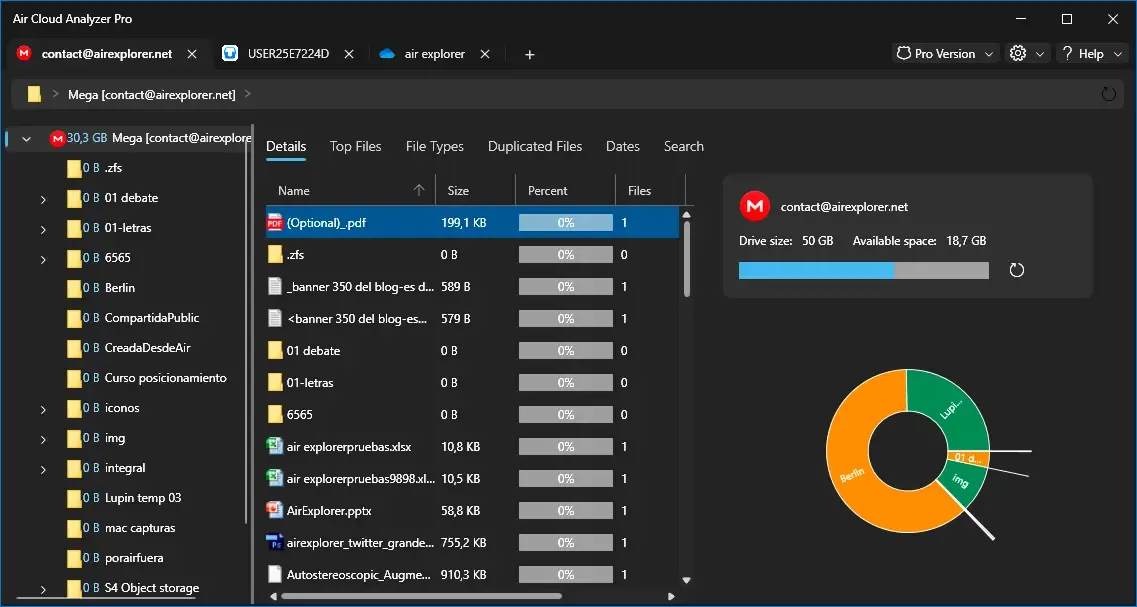Select porairfuera folder in tree
Viewport: 1137px width, 607px height.
(x=133, y=558)
